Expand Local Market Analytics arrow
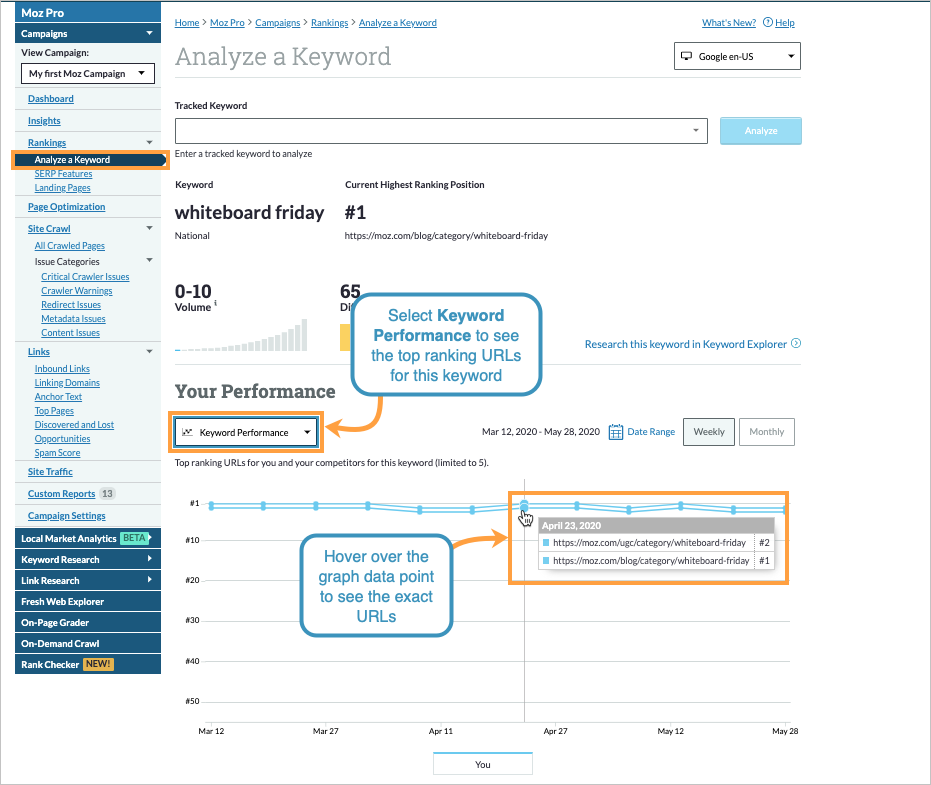The image size is (931, 785). [150, 537]
